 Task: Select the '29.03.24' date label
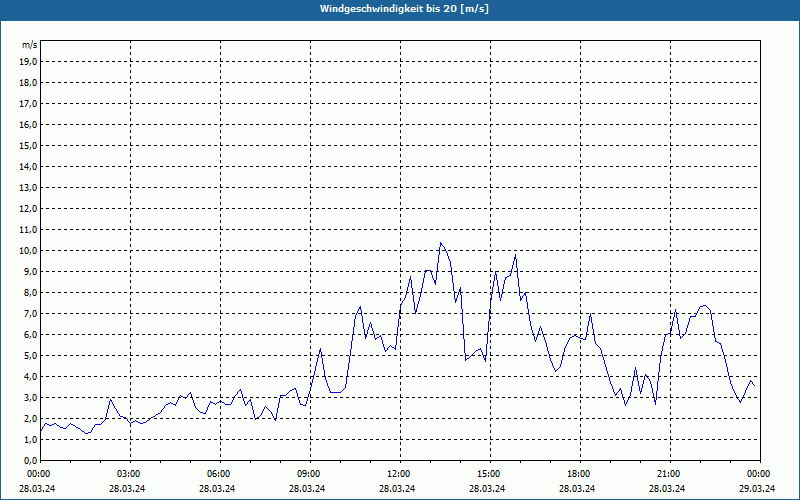[757, 488]
